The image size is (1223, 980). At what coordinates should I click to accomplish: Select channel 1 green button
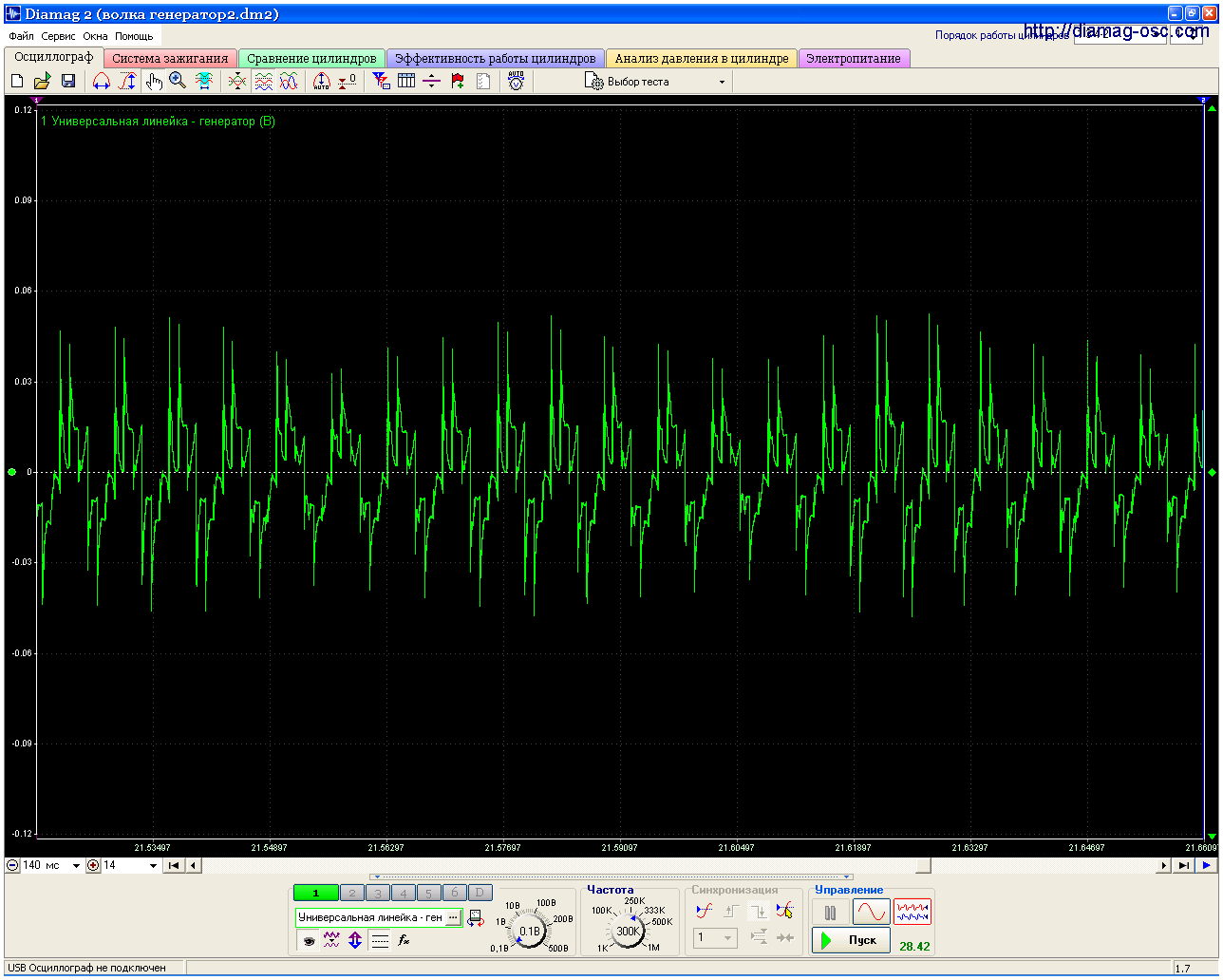tap(316, 893)
